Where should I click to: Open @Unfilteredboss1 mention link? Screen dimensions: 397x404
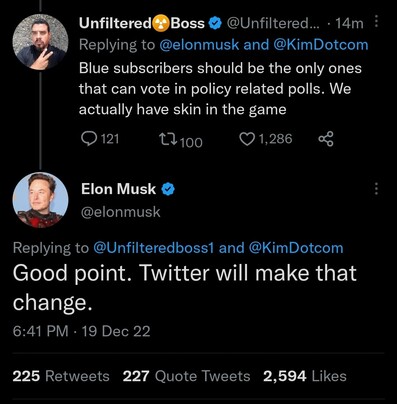153,248
